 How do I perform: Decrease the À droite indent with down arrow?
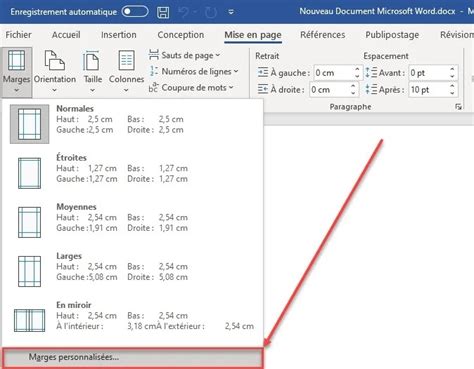[353, 93]
